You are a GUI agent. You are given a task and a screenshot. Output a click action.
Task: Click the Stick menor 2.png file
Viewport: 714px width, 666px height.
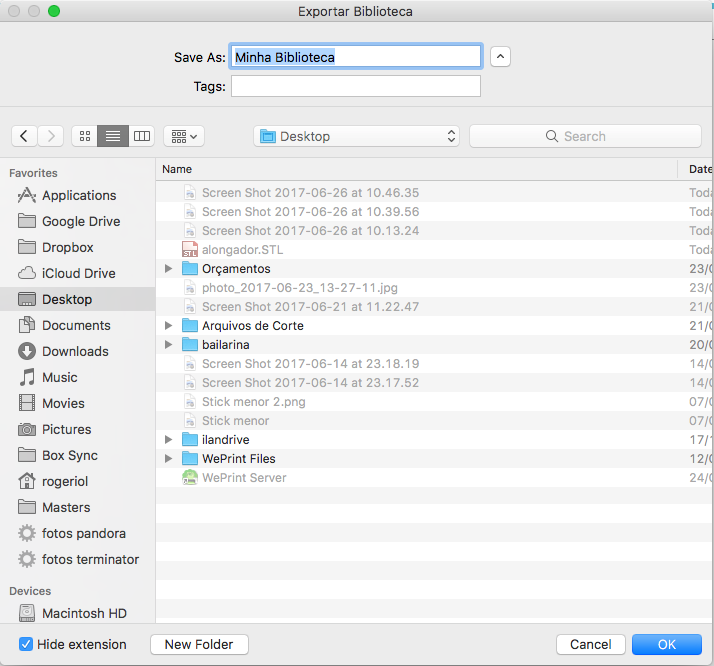pos(254,402)
